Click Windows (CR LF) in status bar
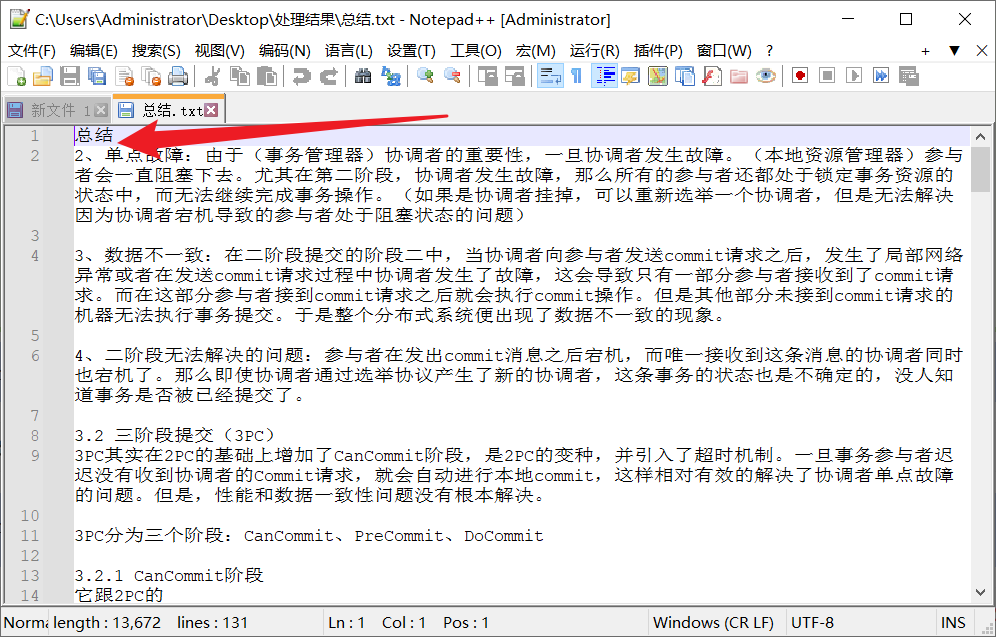This screenshot has width=996, height=637. click(x=713, y=622)
